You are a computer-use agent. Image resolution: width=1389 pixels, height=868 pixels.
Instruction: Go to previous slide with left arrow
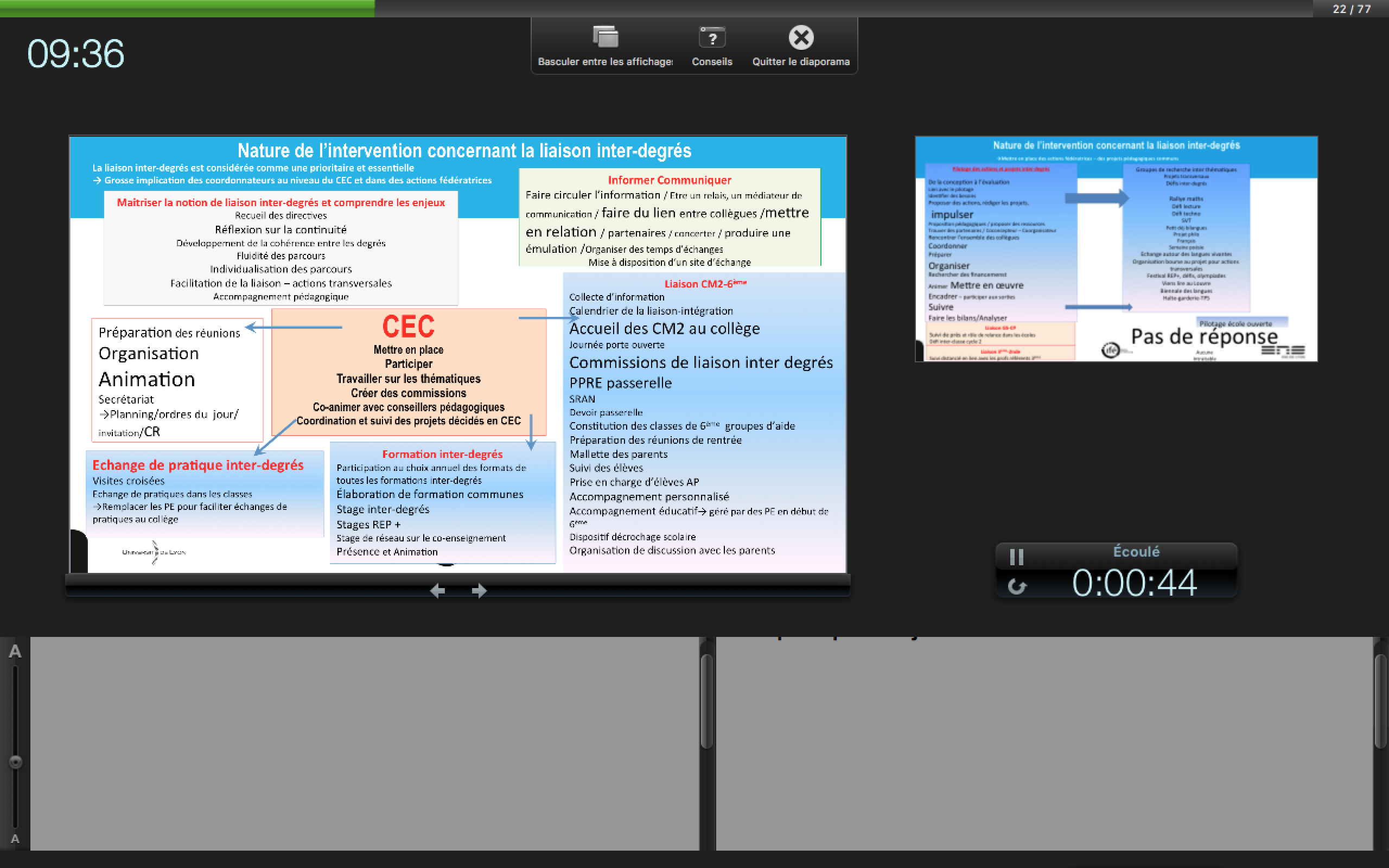coord(437,590)
